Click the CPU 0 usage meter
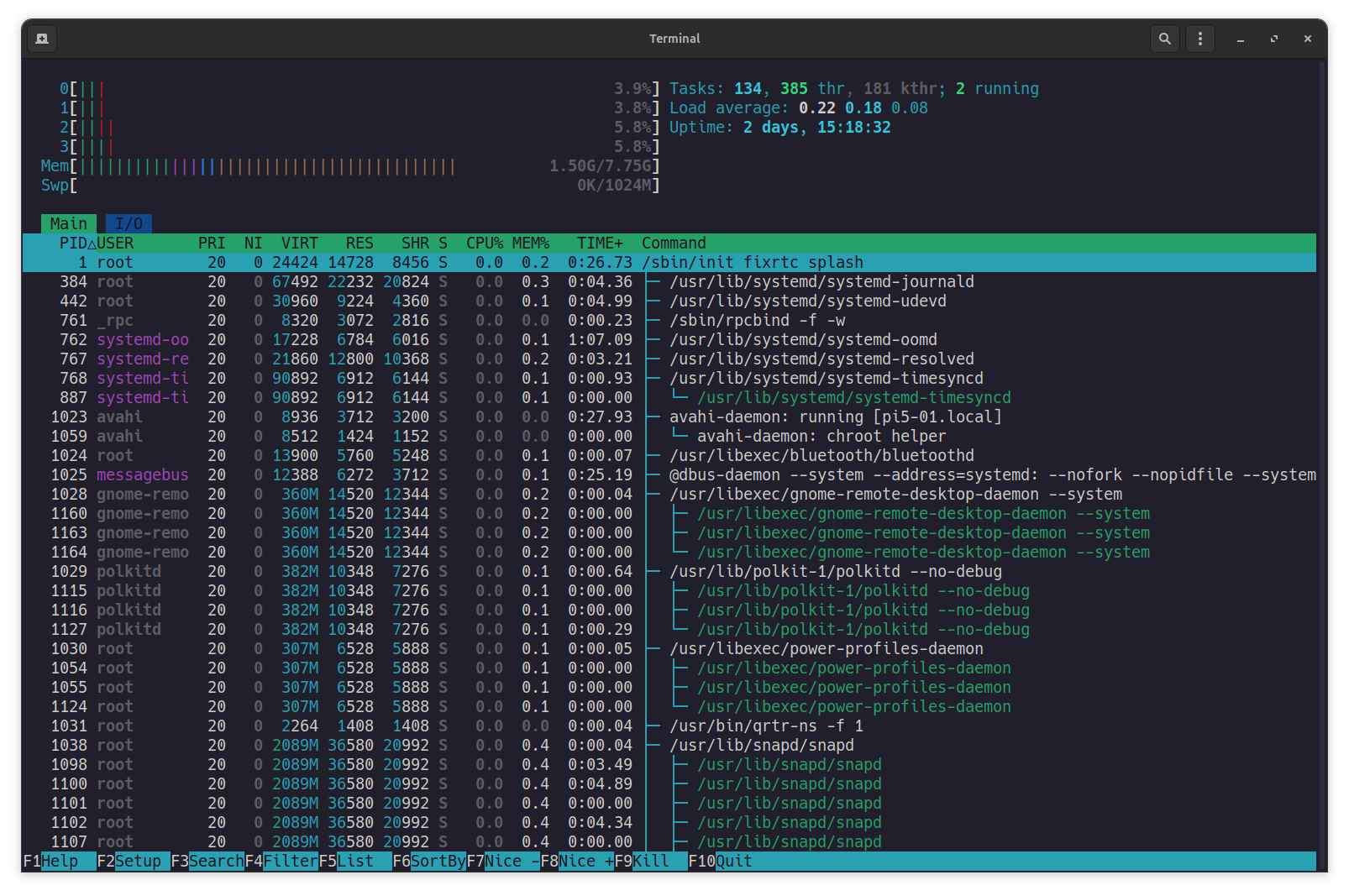Image resolution: width=1349 pixels, height=896 pixels. pos(360,88)
